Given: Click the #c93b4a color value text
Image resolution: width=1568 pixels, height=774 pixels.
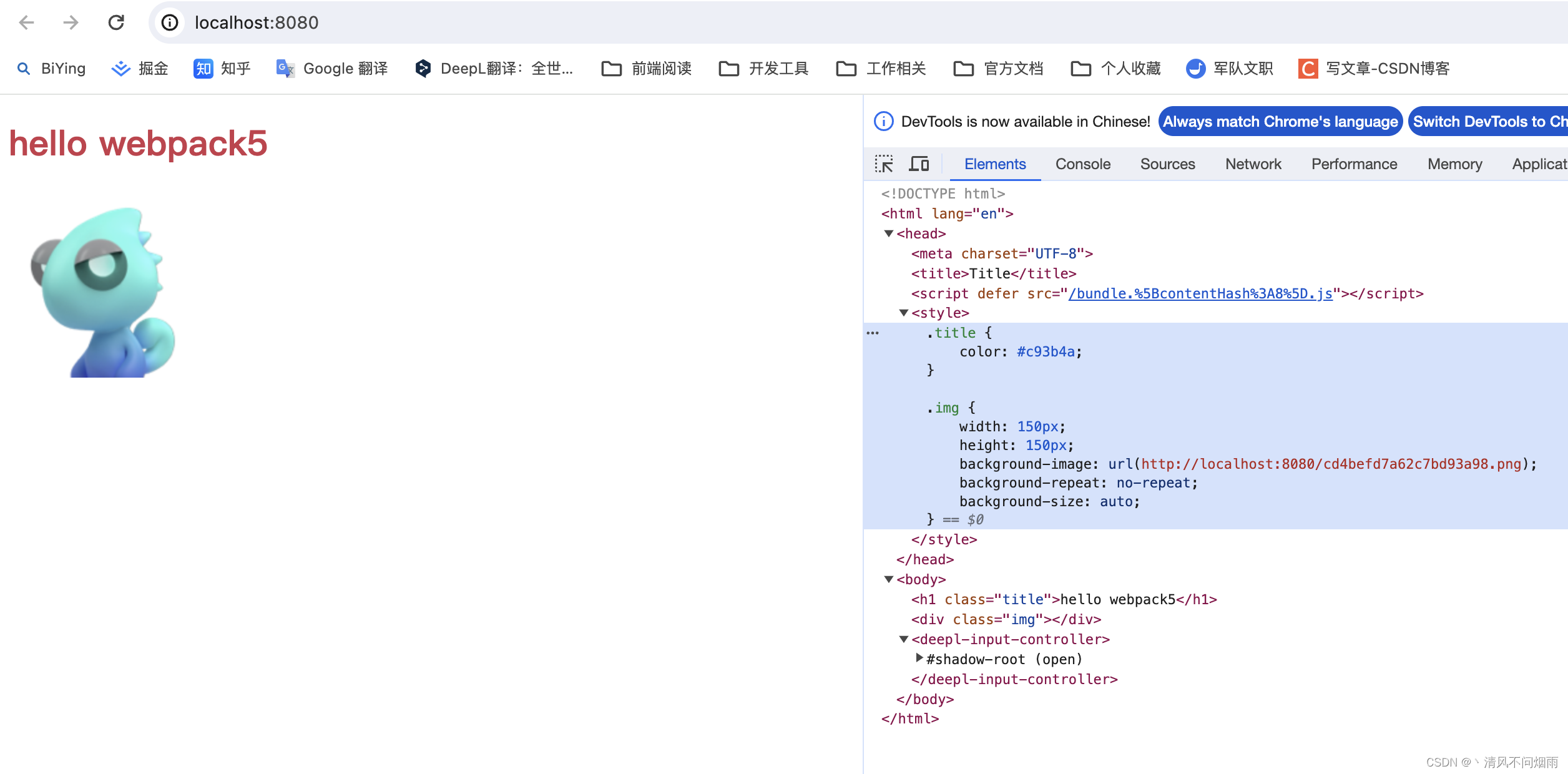Looking at the screenshot, I should coord(1046,351).
